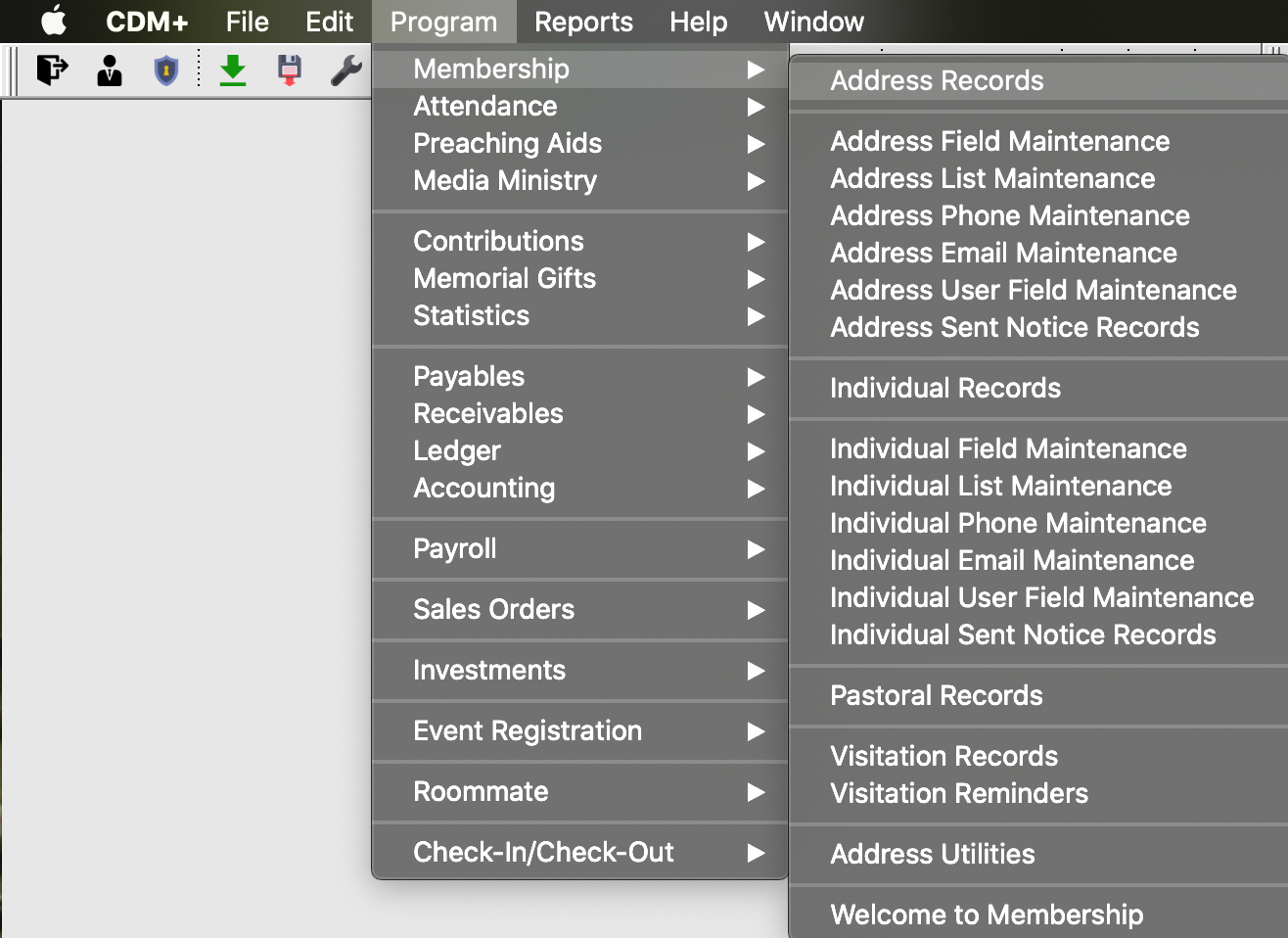Image resolution: width=1288 pixels, height=938 pixels.
Task: Open the Window menu
Action: [x=813, y=22]
